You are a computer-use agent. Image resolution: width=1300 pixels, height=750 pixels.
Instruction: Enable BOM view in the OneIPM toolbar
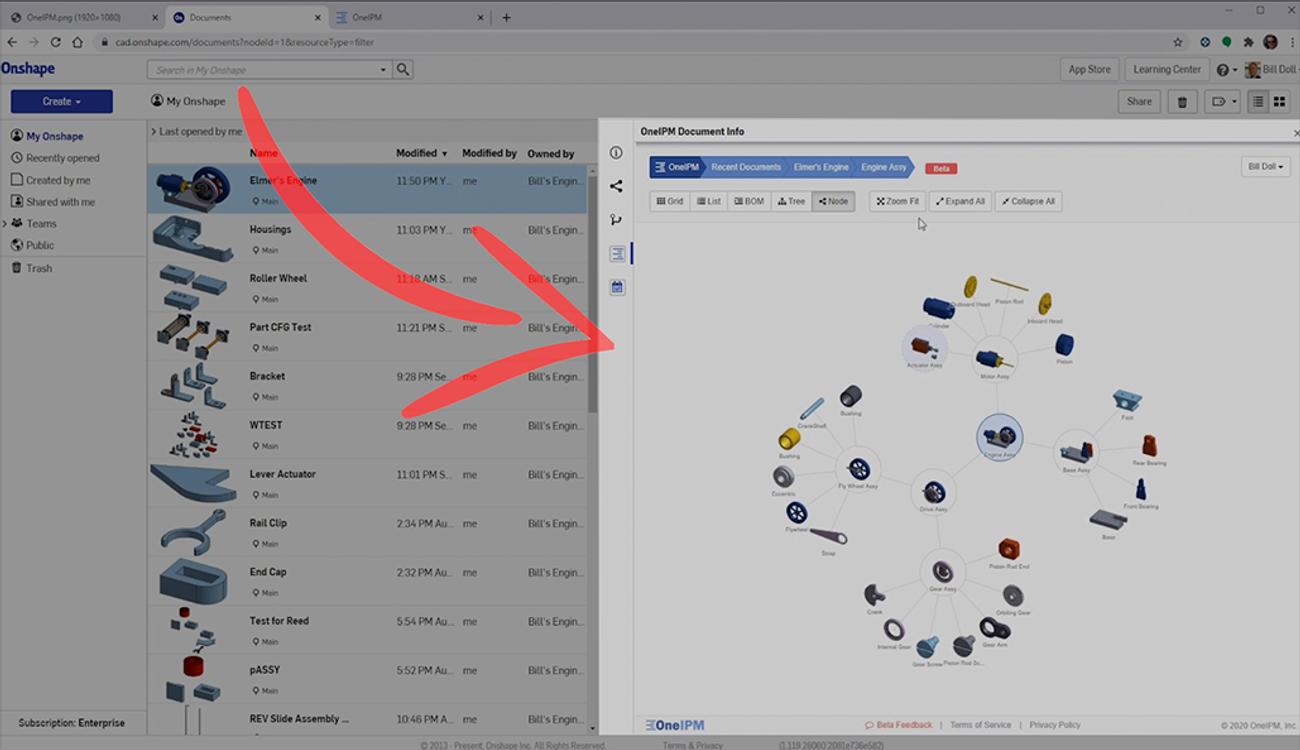tap(749, 201)
